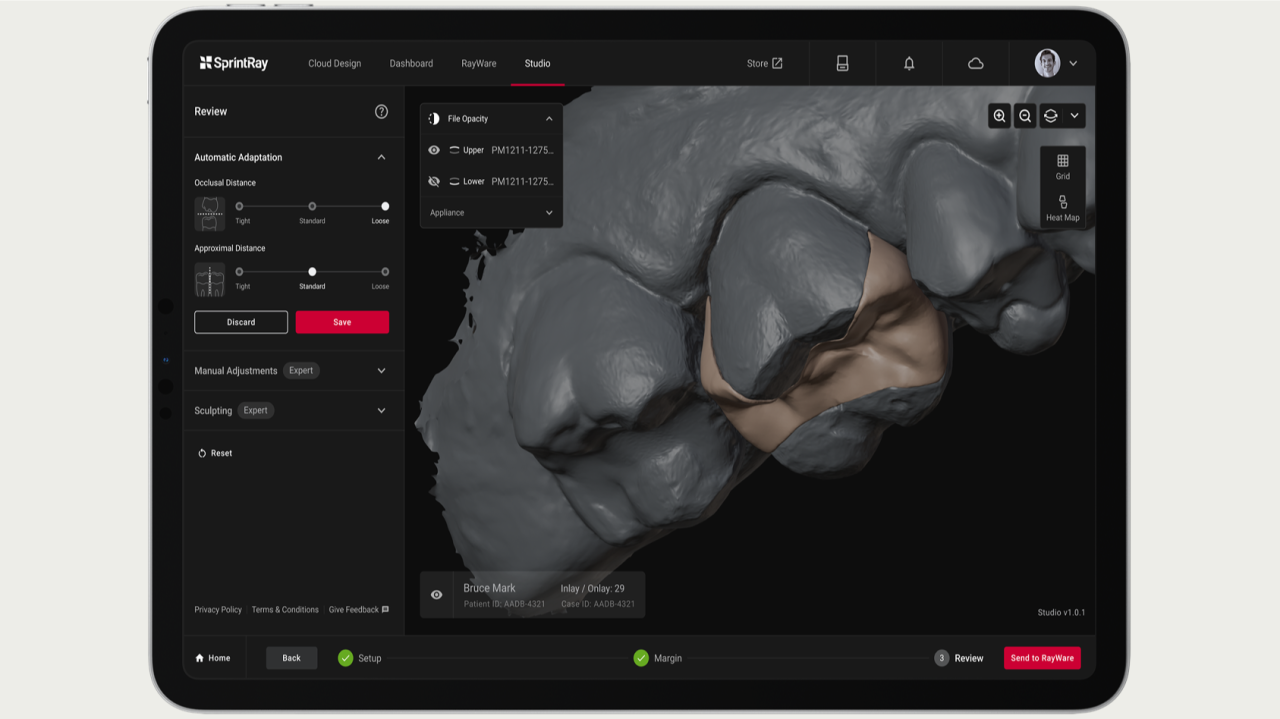Set Occlusal Distance to Standard
The height and width of the screenshot is (719, 1280).
[312, 206]
